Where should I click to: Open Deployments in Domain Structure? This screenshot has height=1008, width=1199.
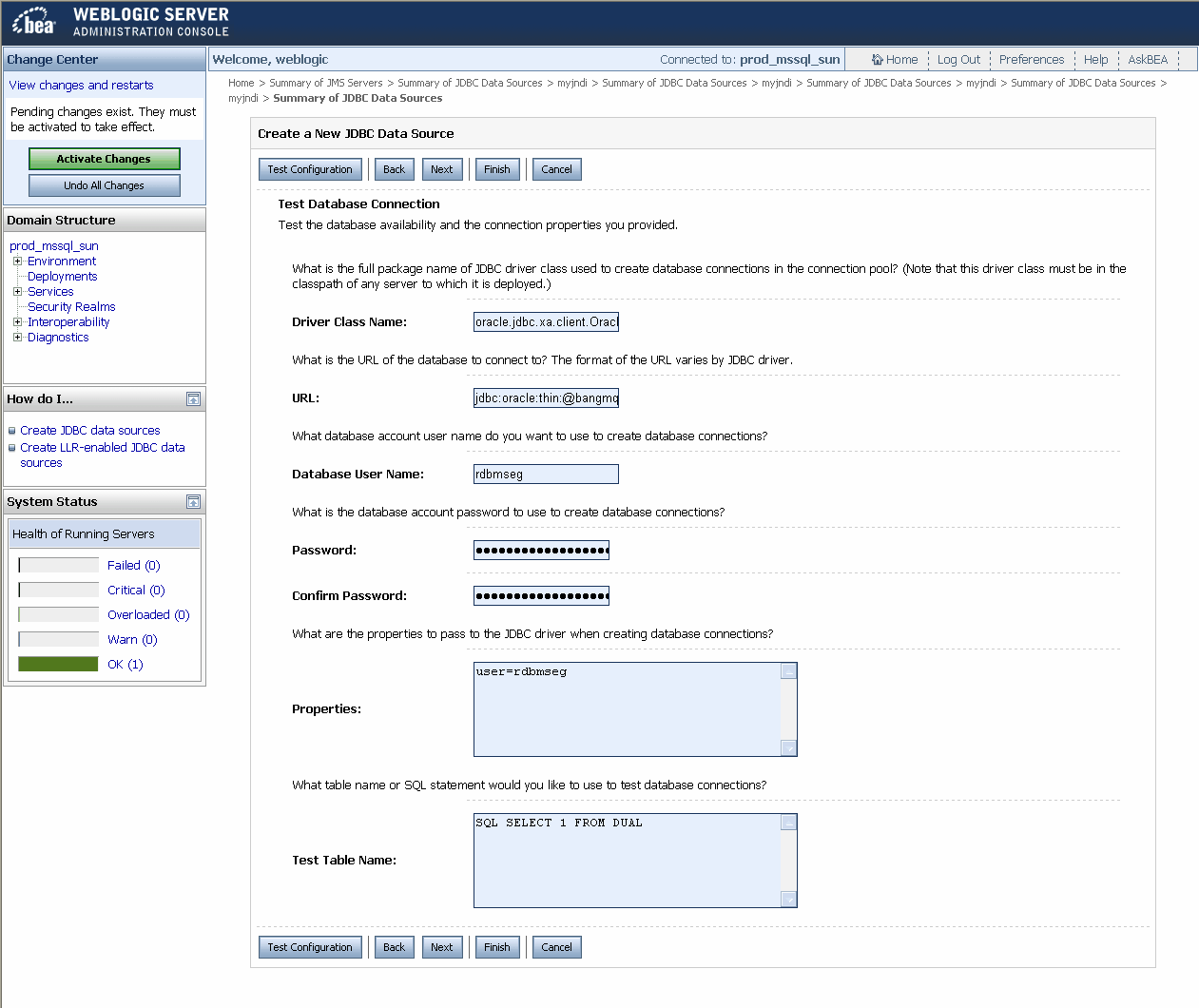[x=62, y=277]
